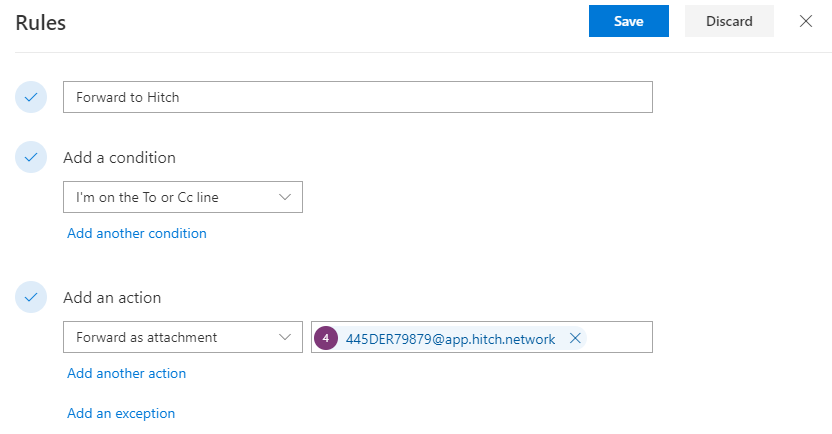Click the Save button
Screen dimensions: 832x434
click(x=628, y=21)
